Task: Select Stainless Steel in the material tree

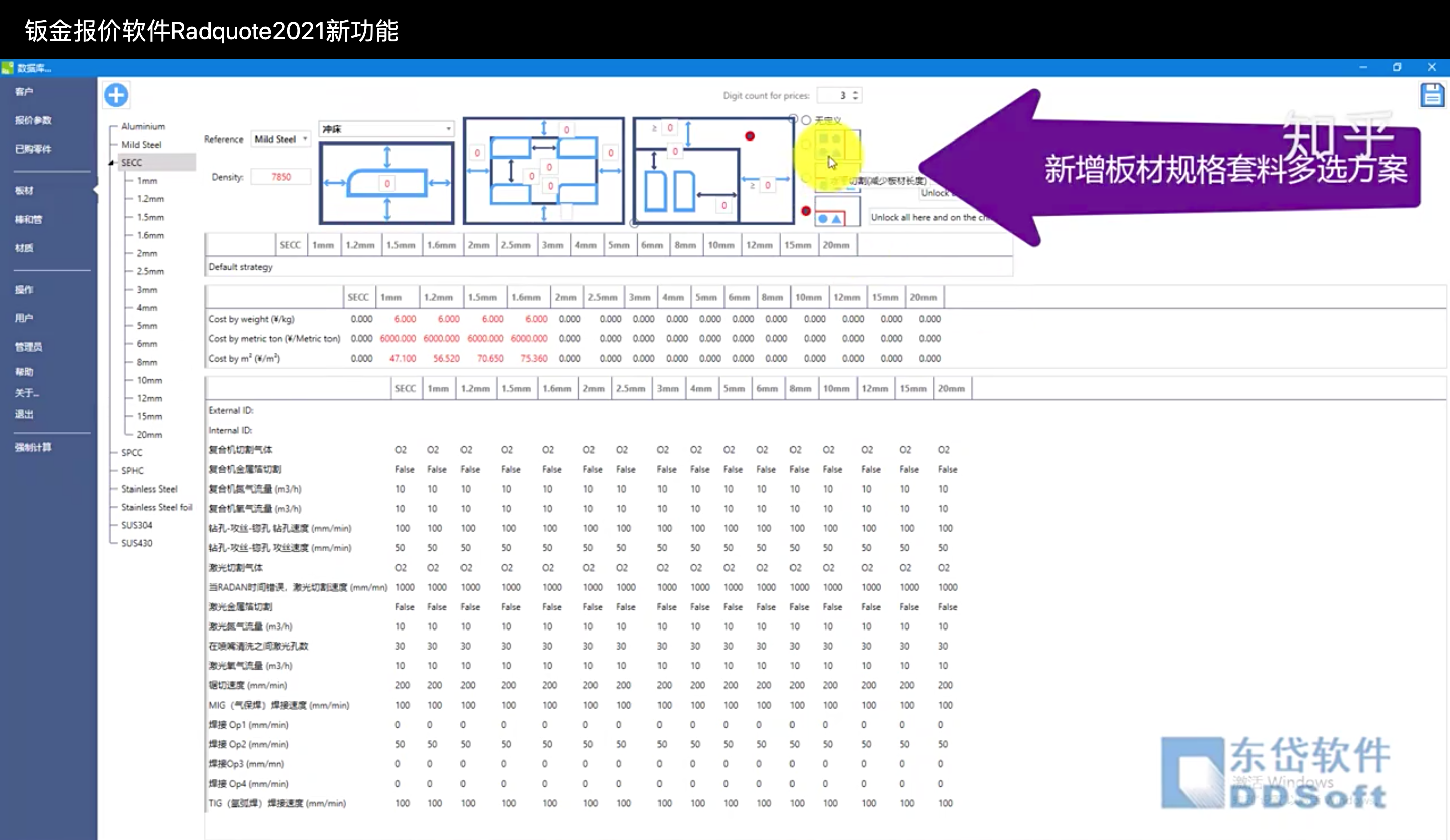Action: point(150,489)
